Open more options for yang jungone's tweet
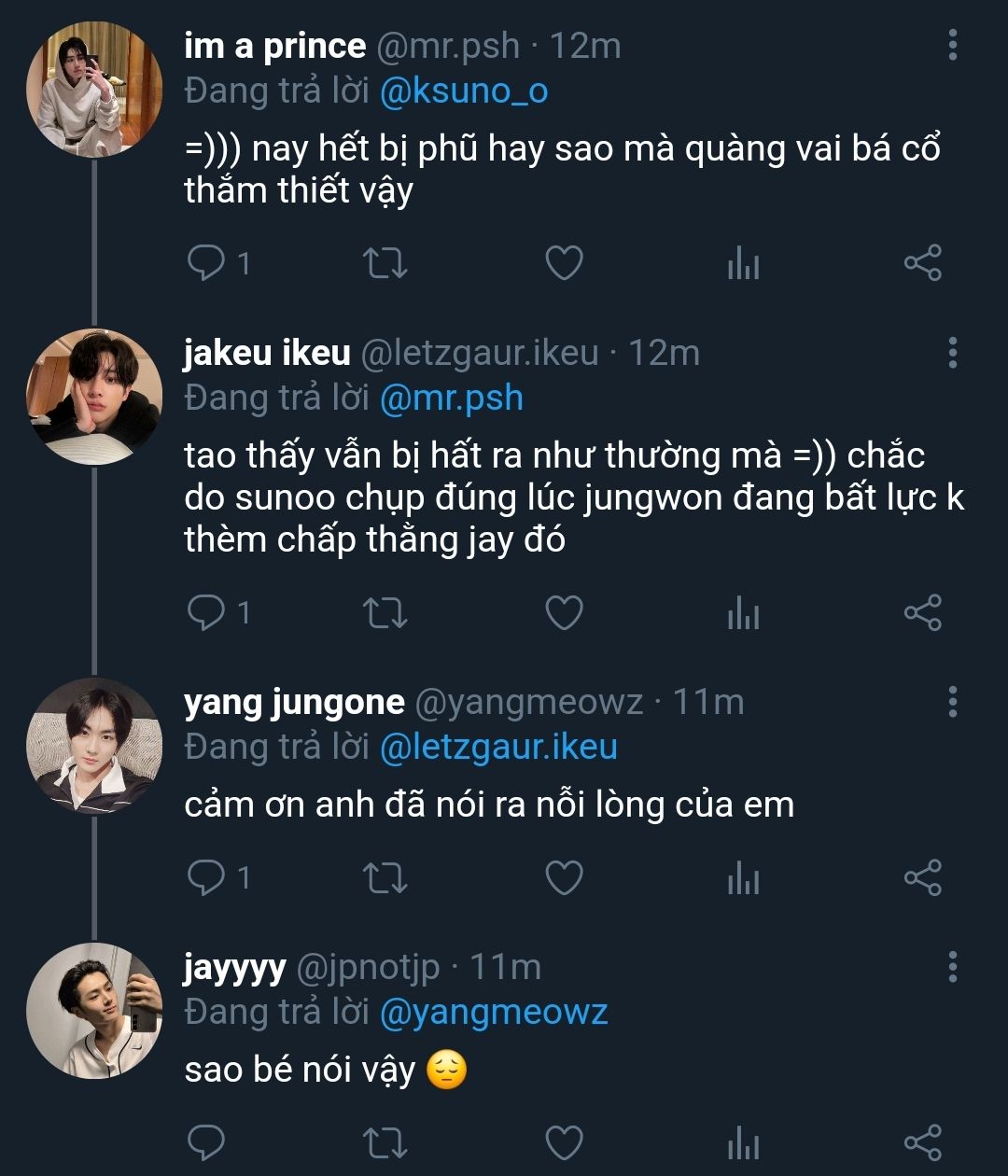 (x=952, y=701)
